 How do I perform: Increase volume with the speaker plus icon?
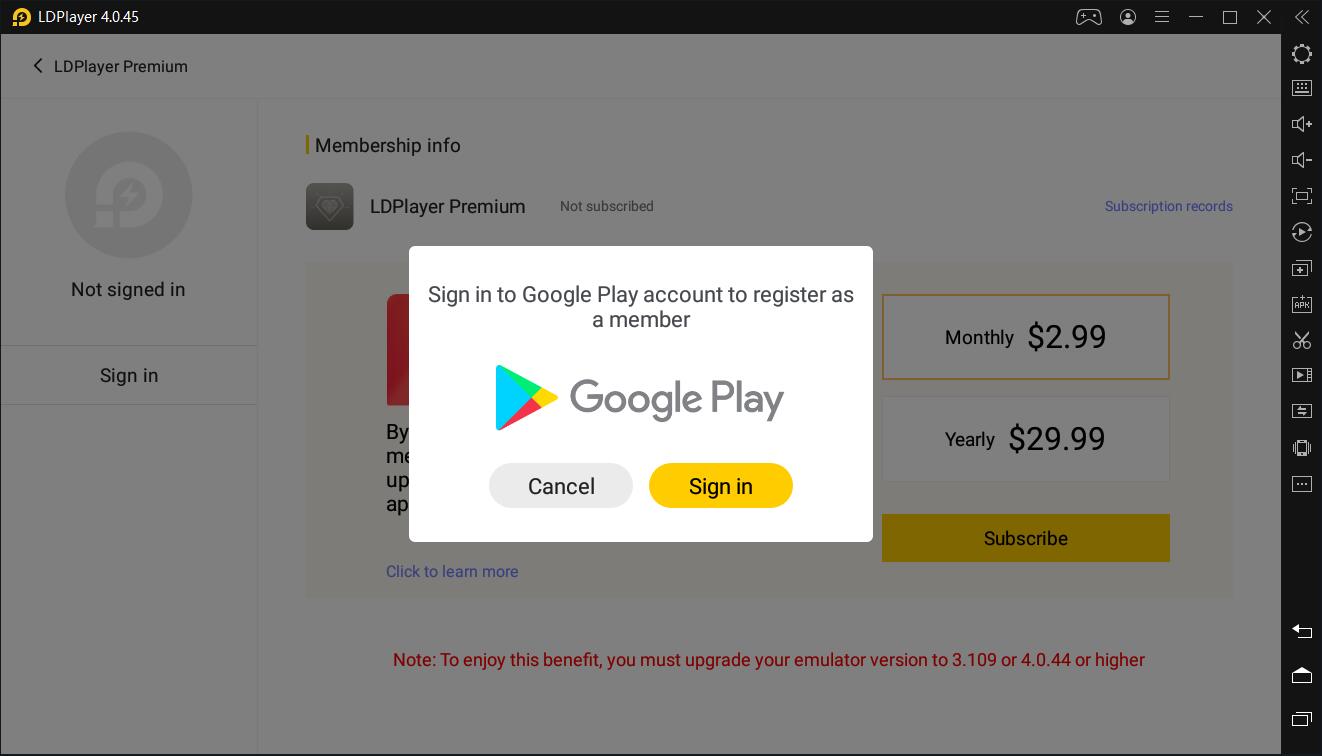pos(1301,124)
